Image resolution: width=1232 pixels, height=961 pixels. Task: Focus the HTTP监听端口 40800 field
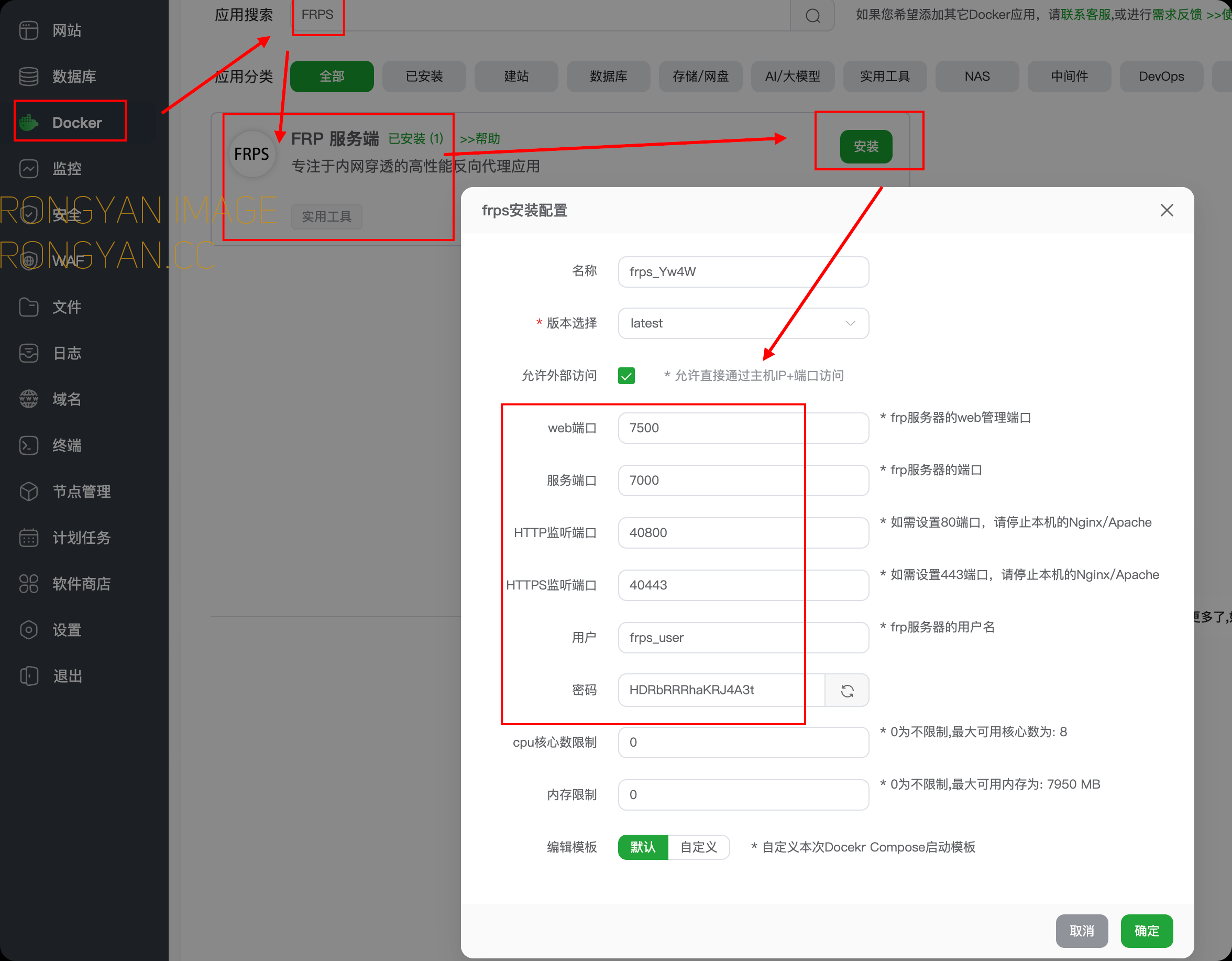(743, 533)
